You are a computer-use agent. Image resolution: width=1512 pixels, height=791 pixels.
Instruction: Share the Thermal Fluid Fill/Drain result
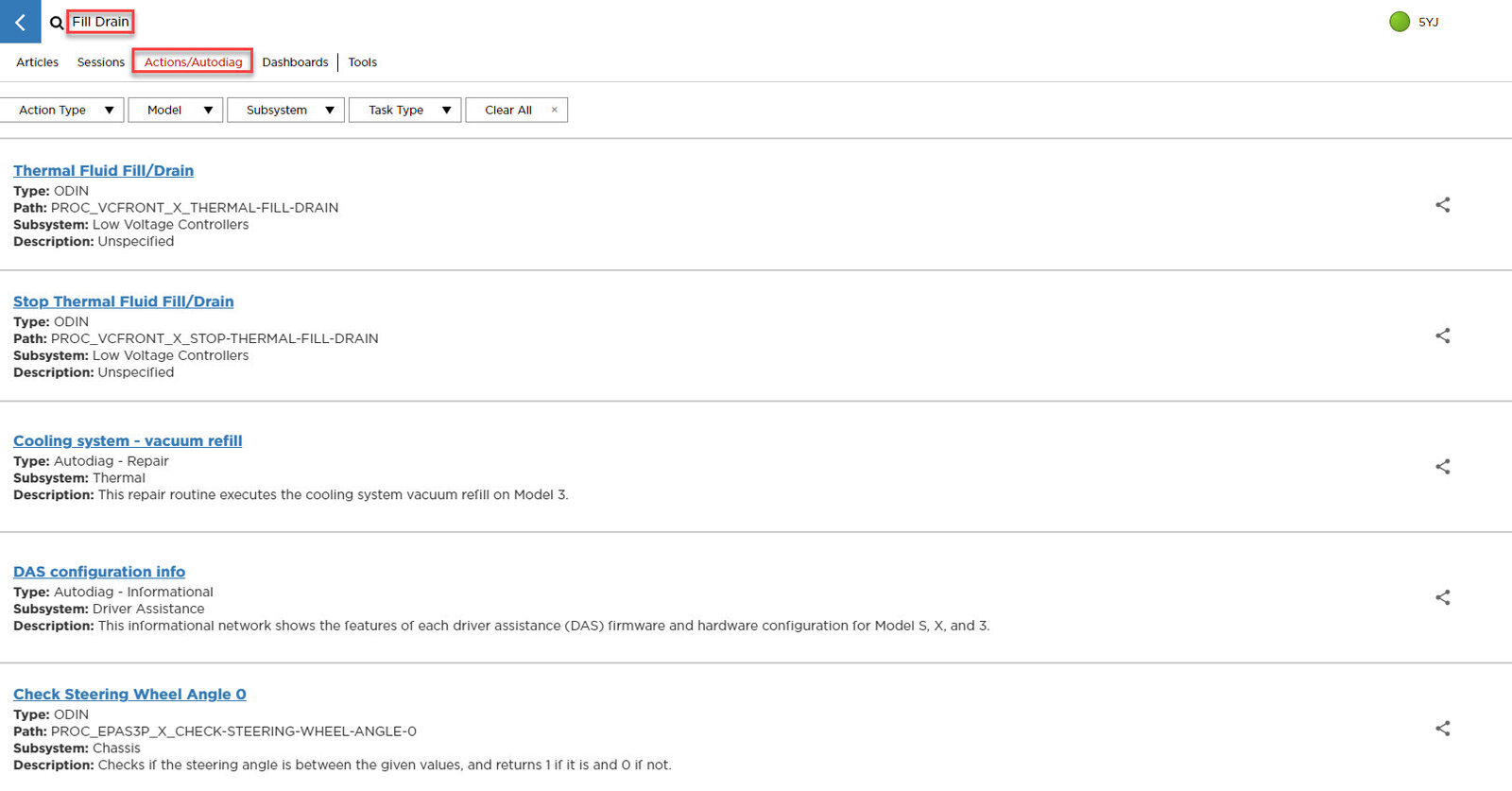click(x=1442, y=205)
